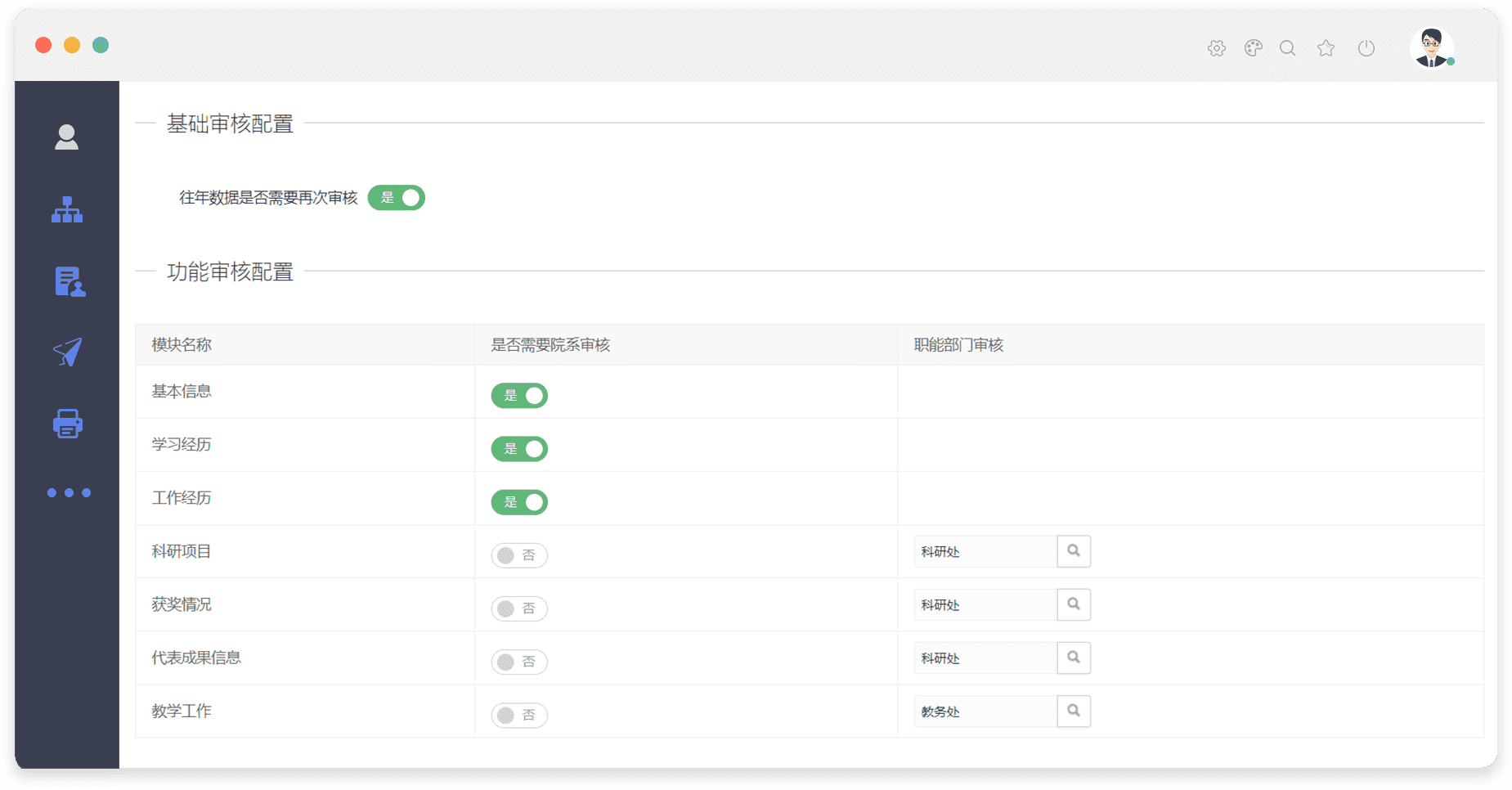Enable 代表成果信息 department review switch
The height and width of the screenshot is (790, 1512).
click(519, 662)
